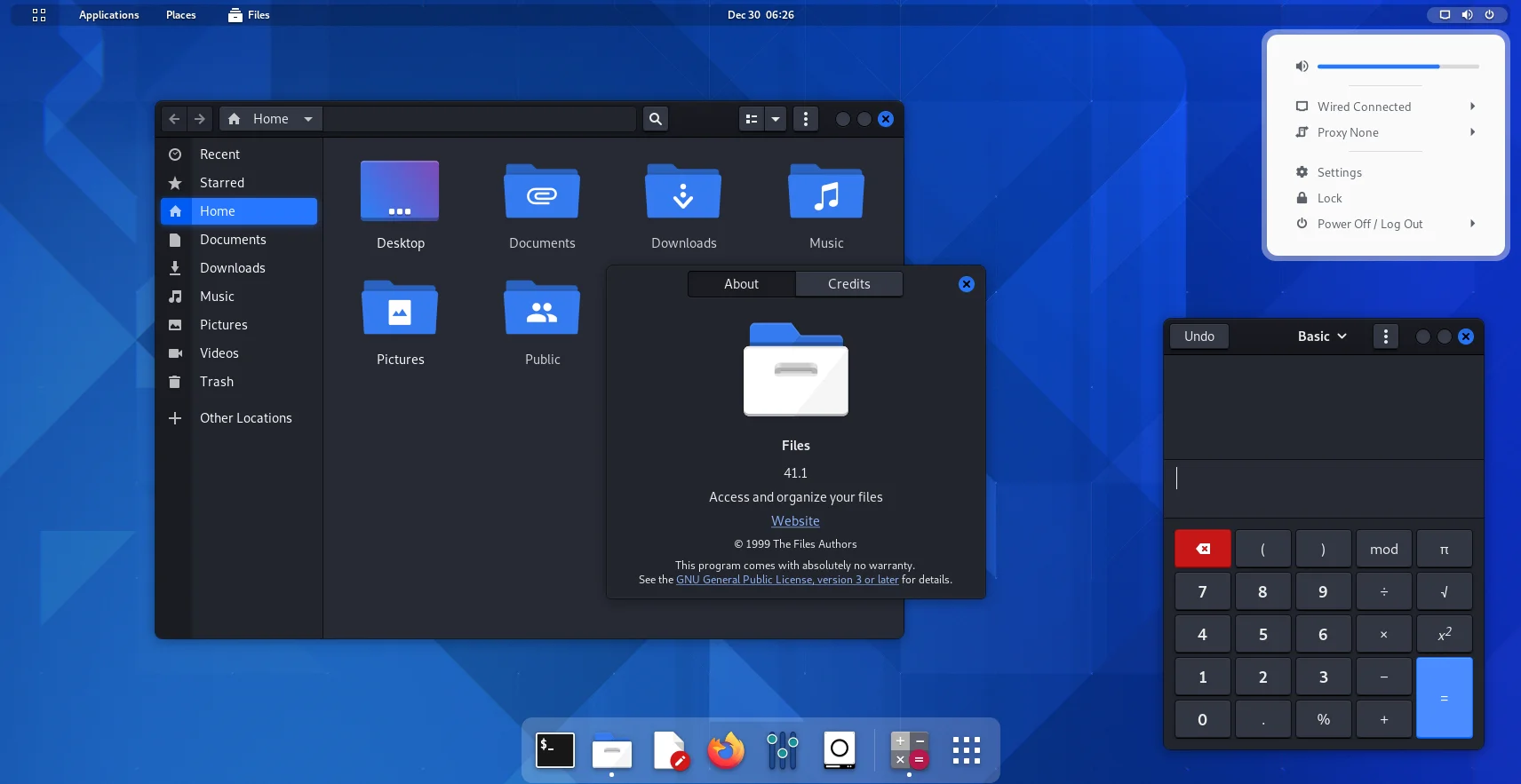Click the percent button in Calculator
Screen dimensions: 1521x784
pos(1323,719)
